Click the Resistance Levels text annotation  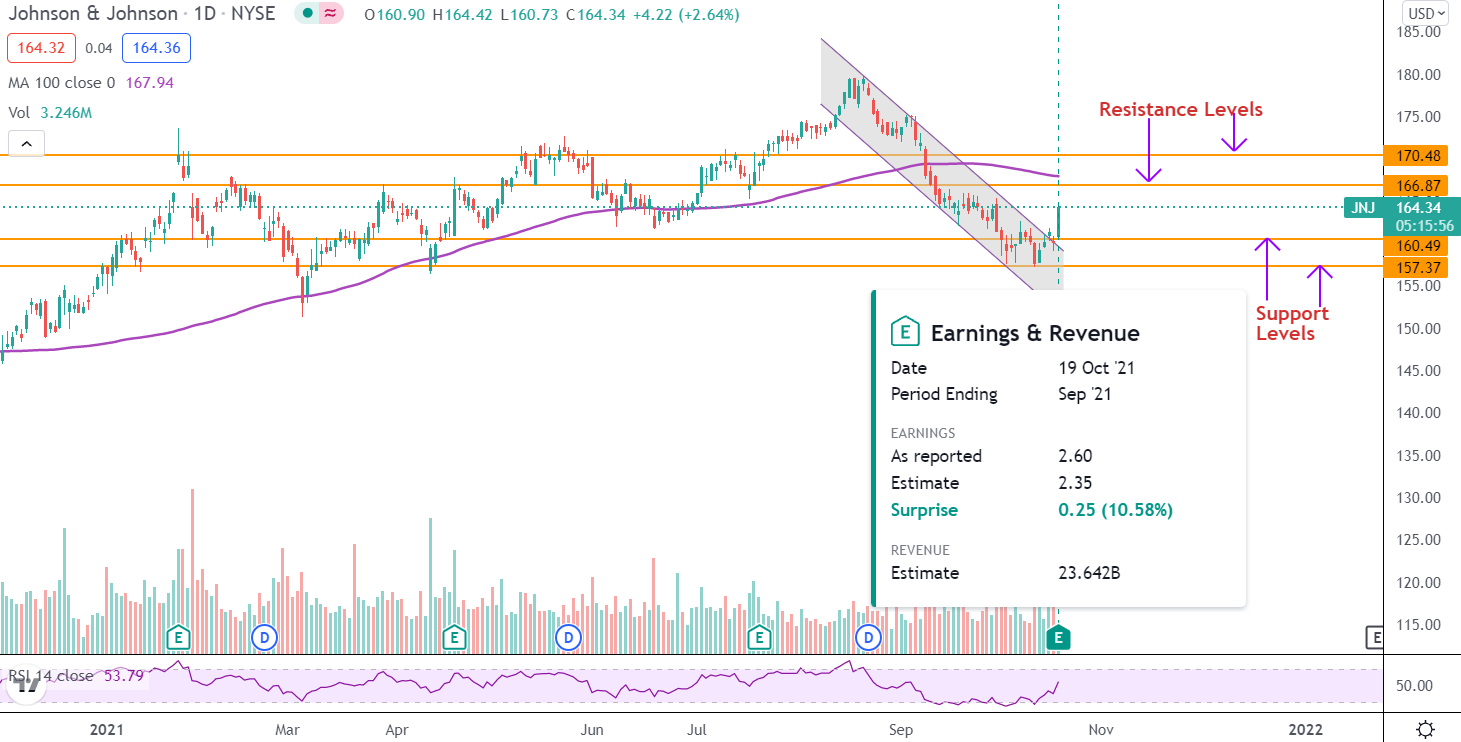(x=1180, y=109)
